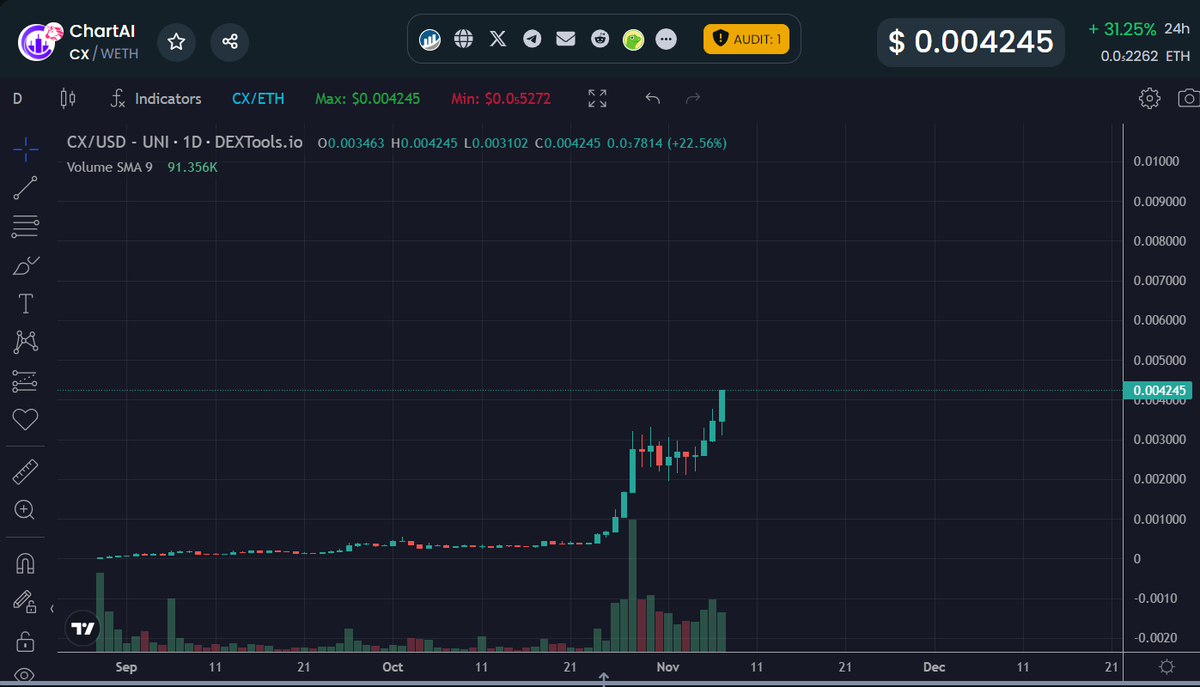Pick the brush drawing tool

click(25, 265)
